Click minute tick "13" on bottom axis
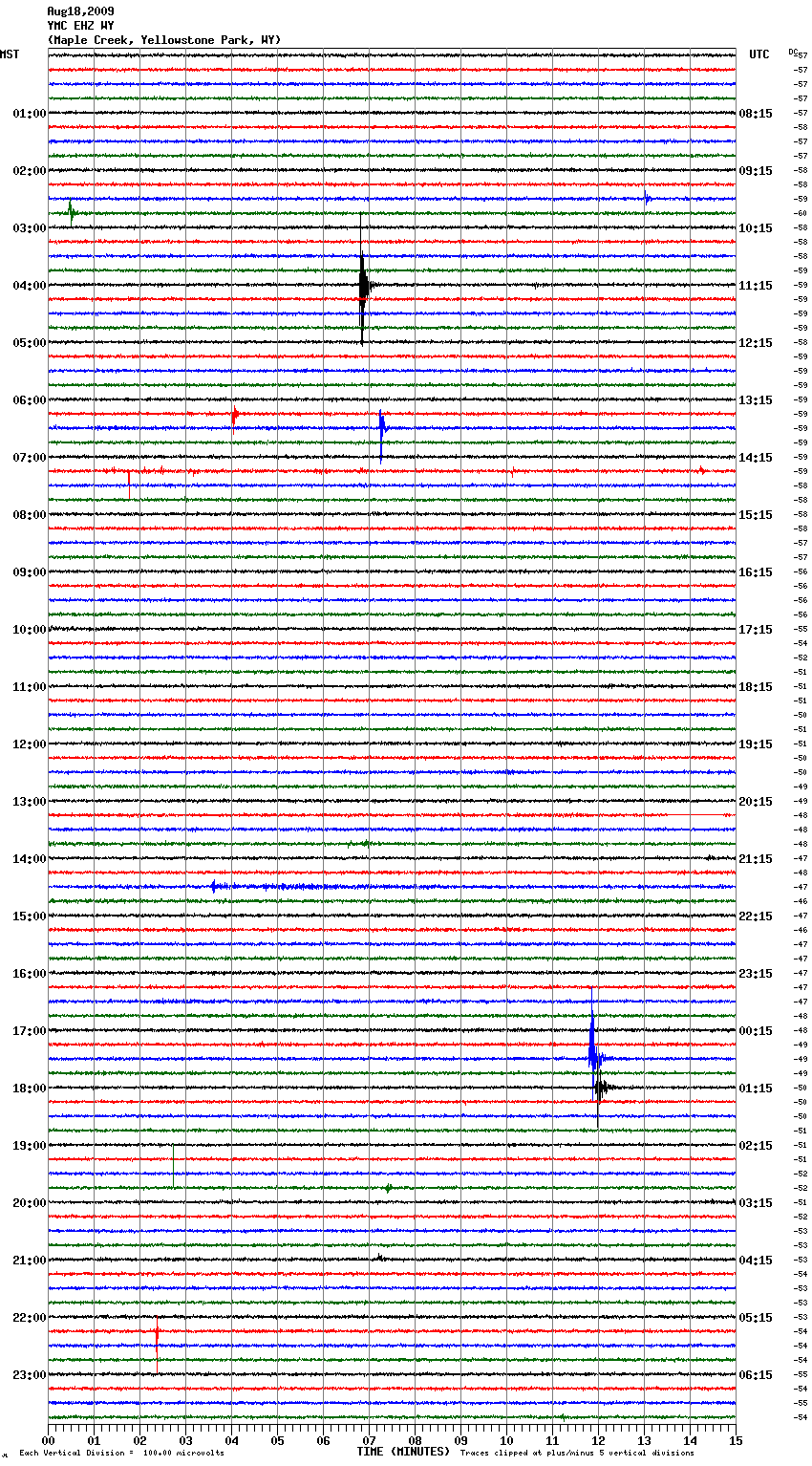 click(x=645, y=1440)
